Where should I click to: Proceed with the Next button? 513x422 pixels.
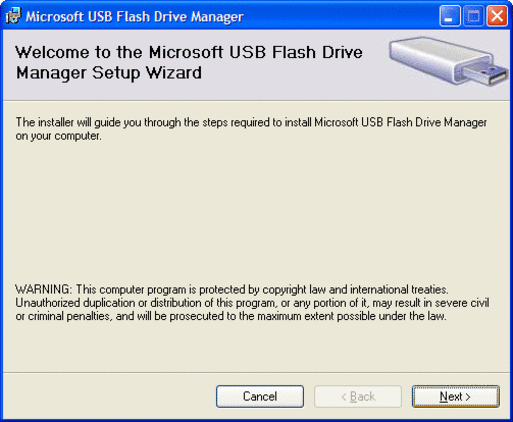coord(456,396)
